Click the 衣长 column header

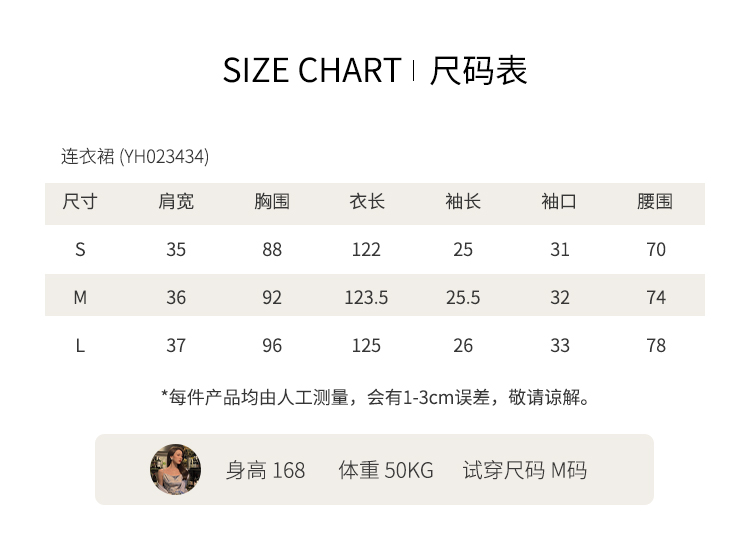(x=367, y=202)
